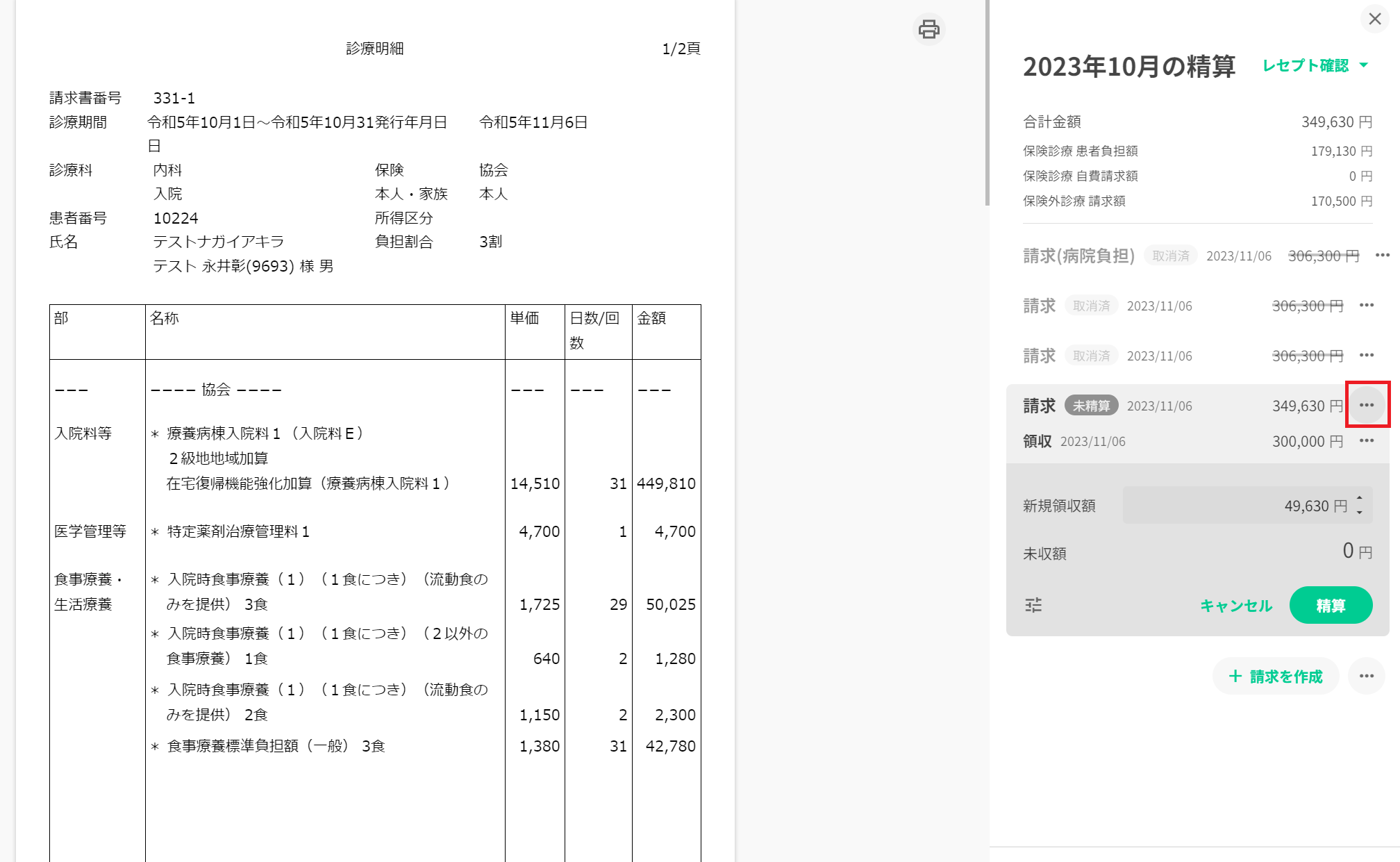Click the print icon above the invoice

pyautogui.click(x=928, y=29)
